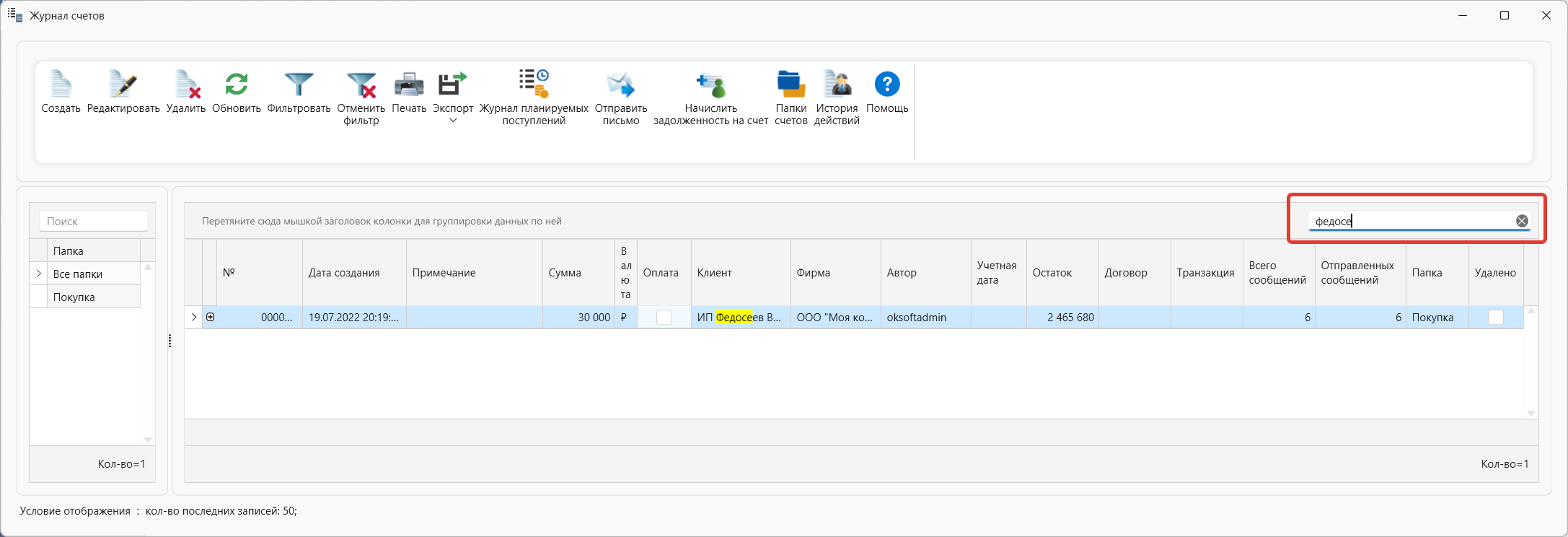Sort by the Сумма column header
This screenshot has width=1568, height=537.
coord(579,273)
